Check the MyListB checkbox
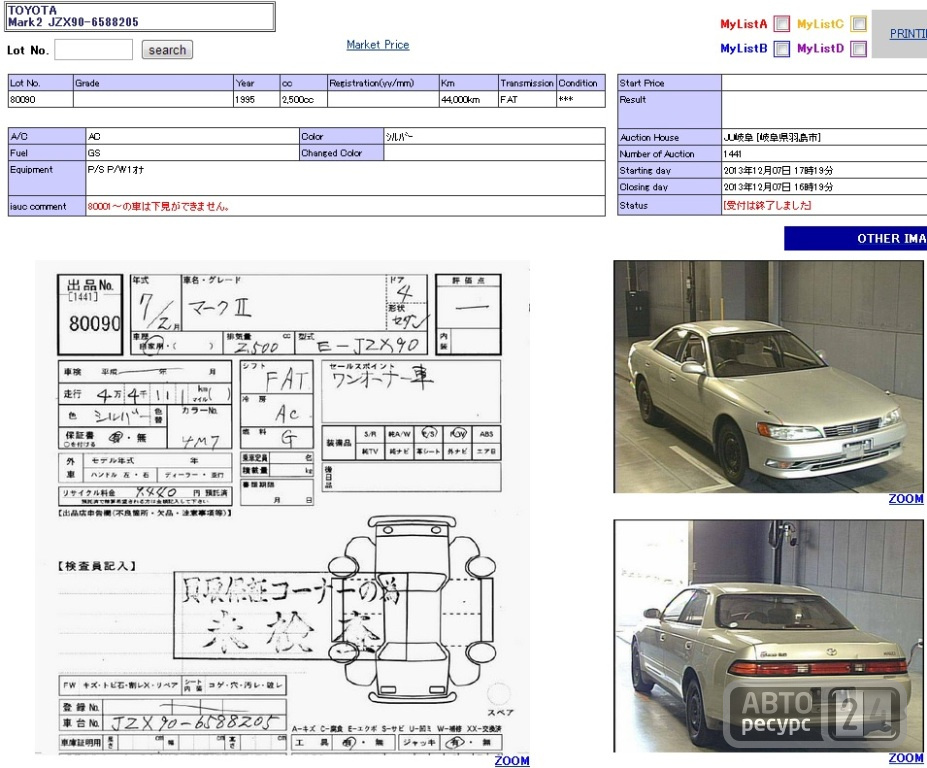The image size is (927, 768). pos(782,48)
